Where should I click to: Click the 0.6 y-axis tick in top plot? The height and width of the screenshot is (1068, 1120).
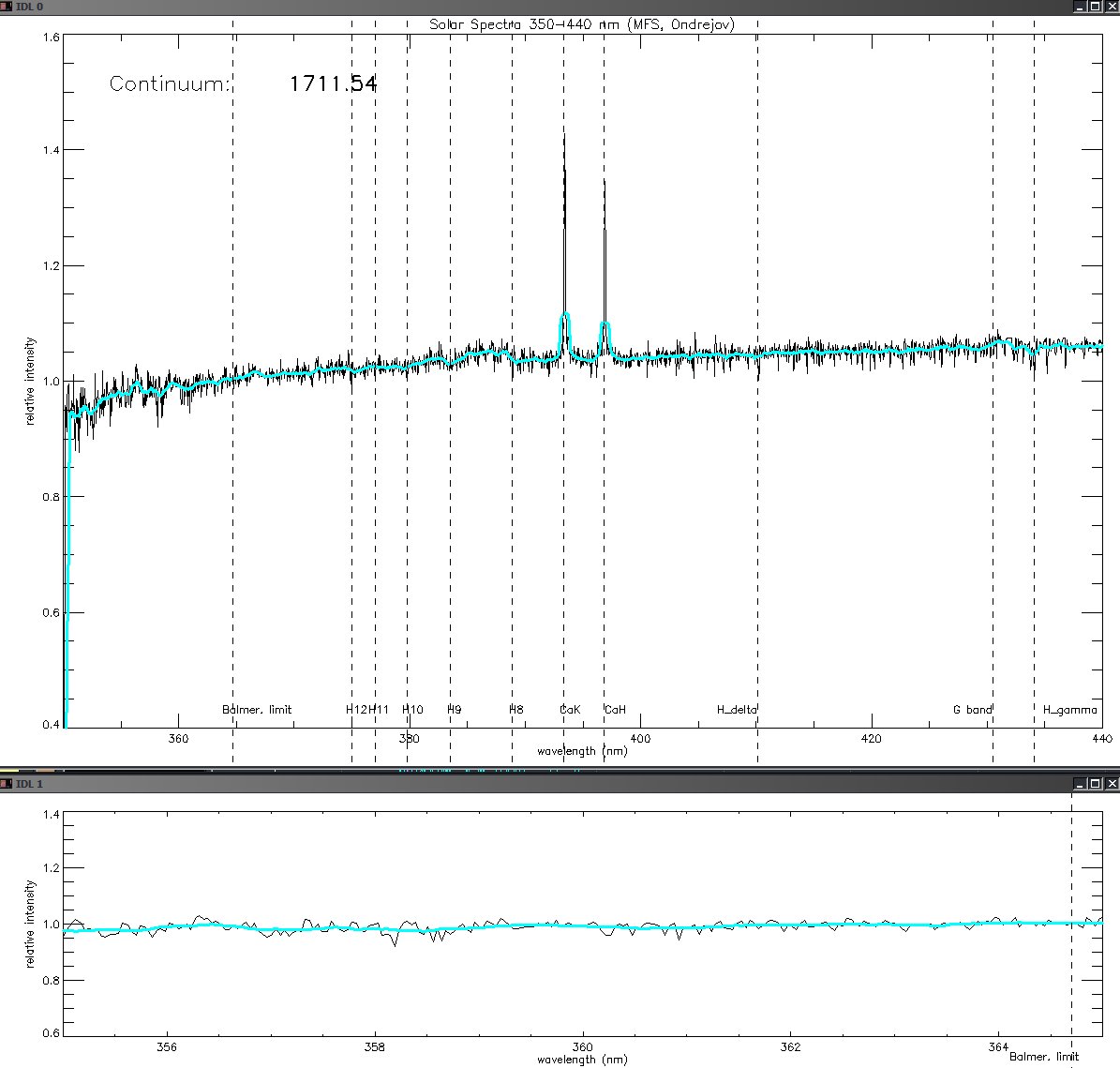pos(52,613)
